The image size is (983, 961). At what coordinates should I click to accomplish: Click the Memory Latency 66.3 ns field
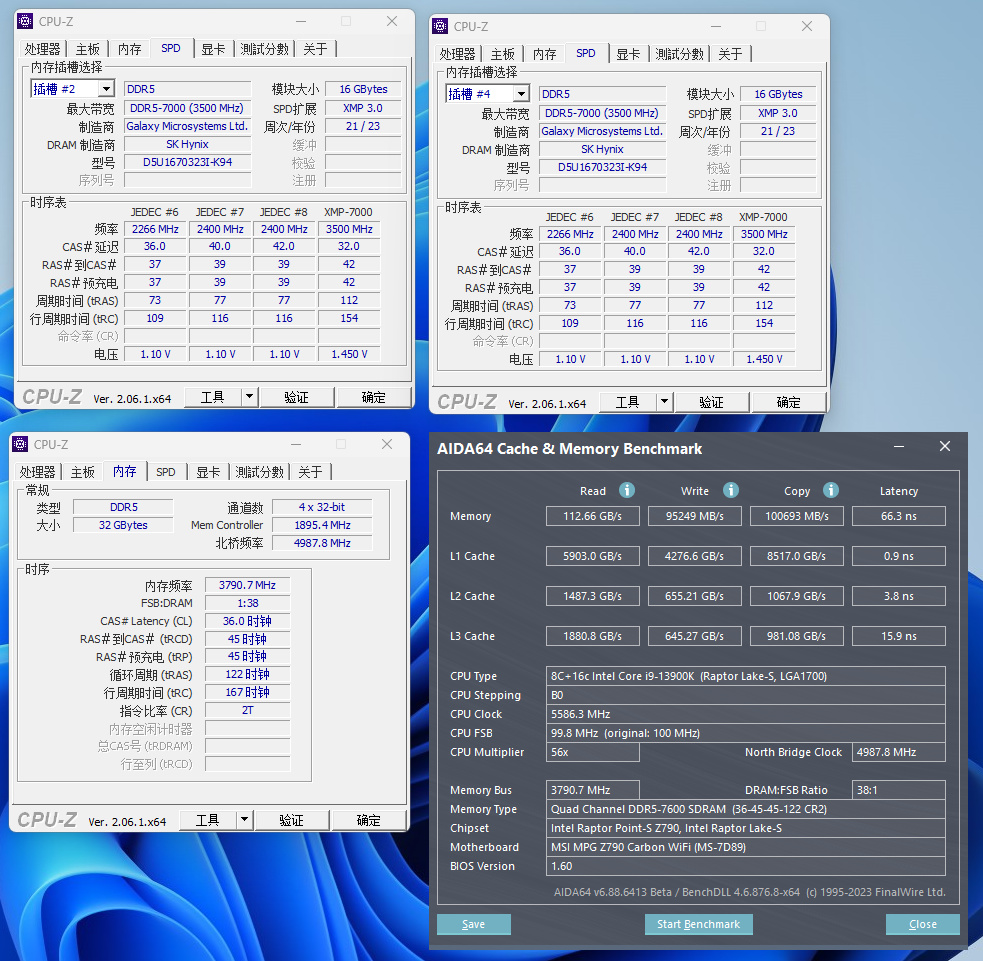click(x=898, y=516)
